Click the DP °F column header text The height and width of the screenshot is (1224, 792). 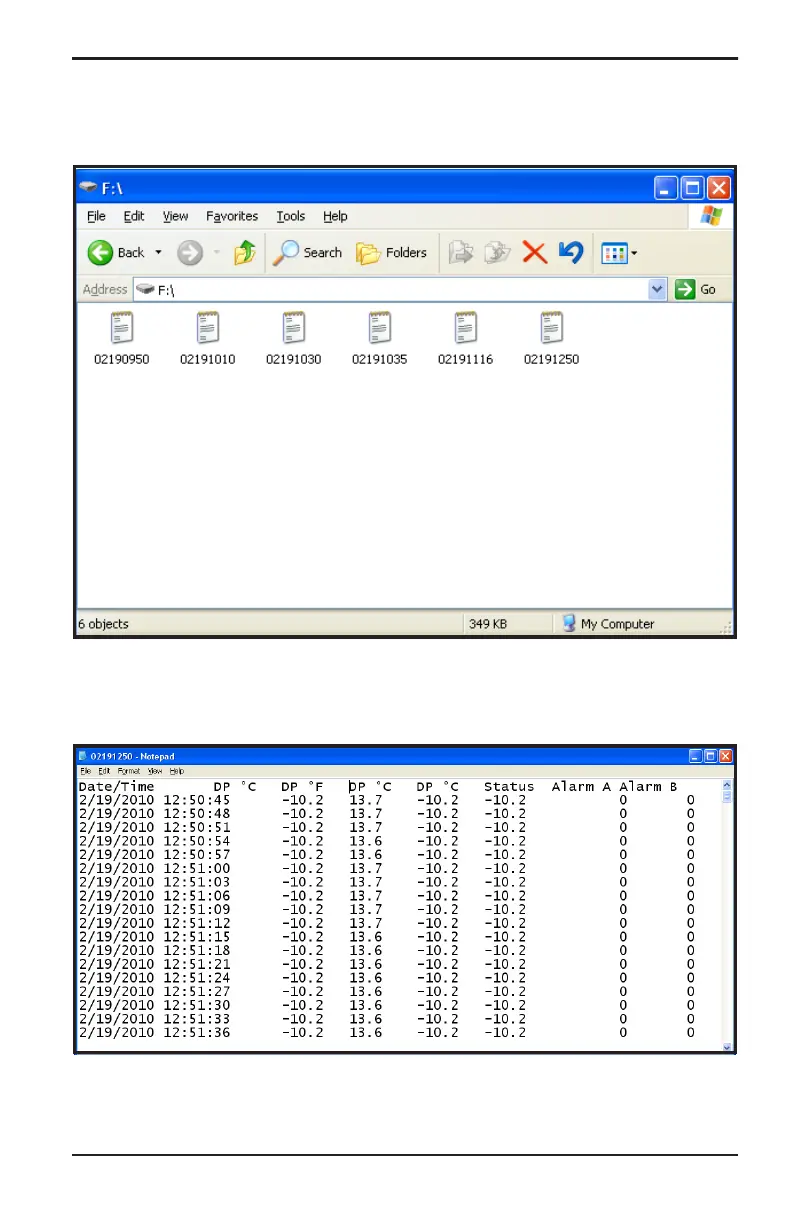[x=302, y=787]
